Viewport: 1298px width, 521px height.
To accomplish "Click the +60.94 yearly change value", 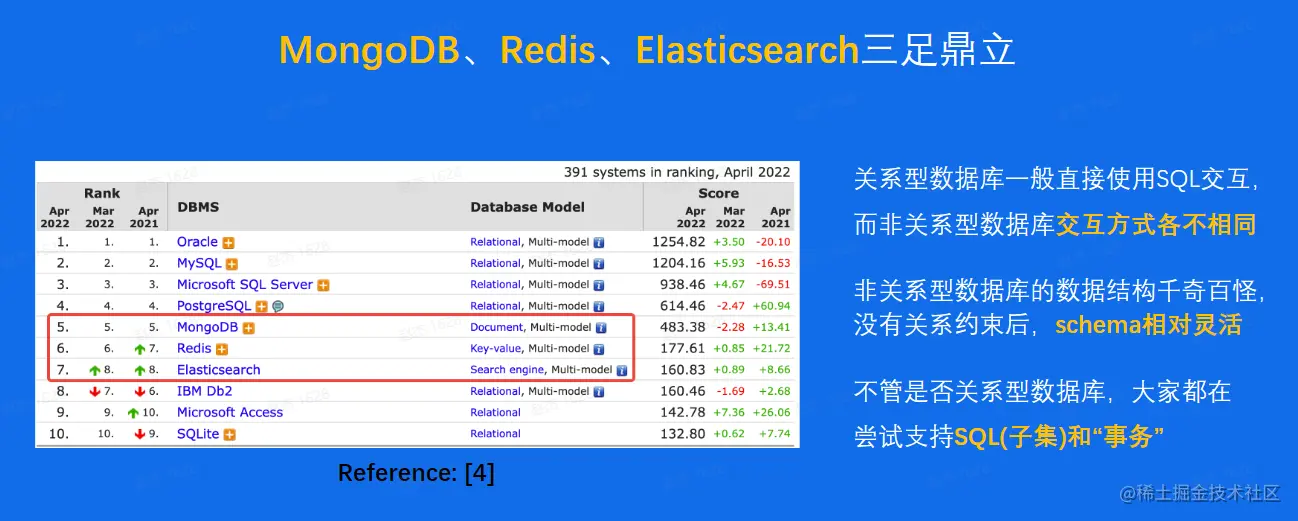I will point(771,306).
